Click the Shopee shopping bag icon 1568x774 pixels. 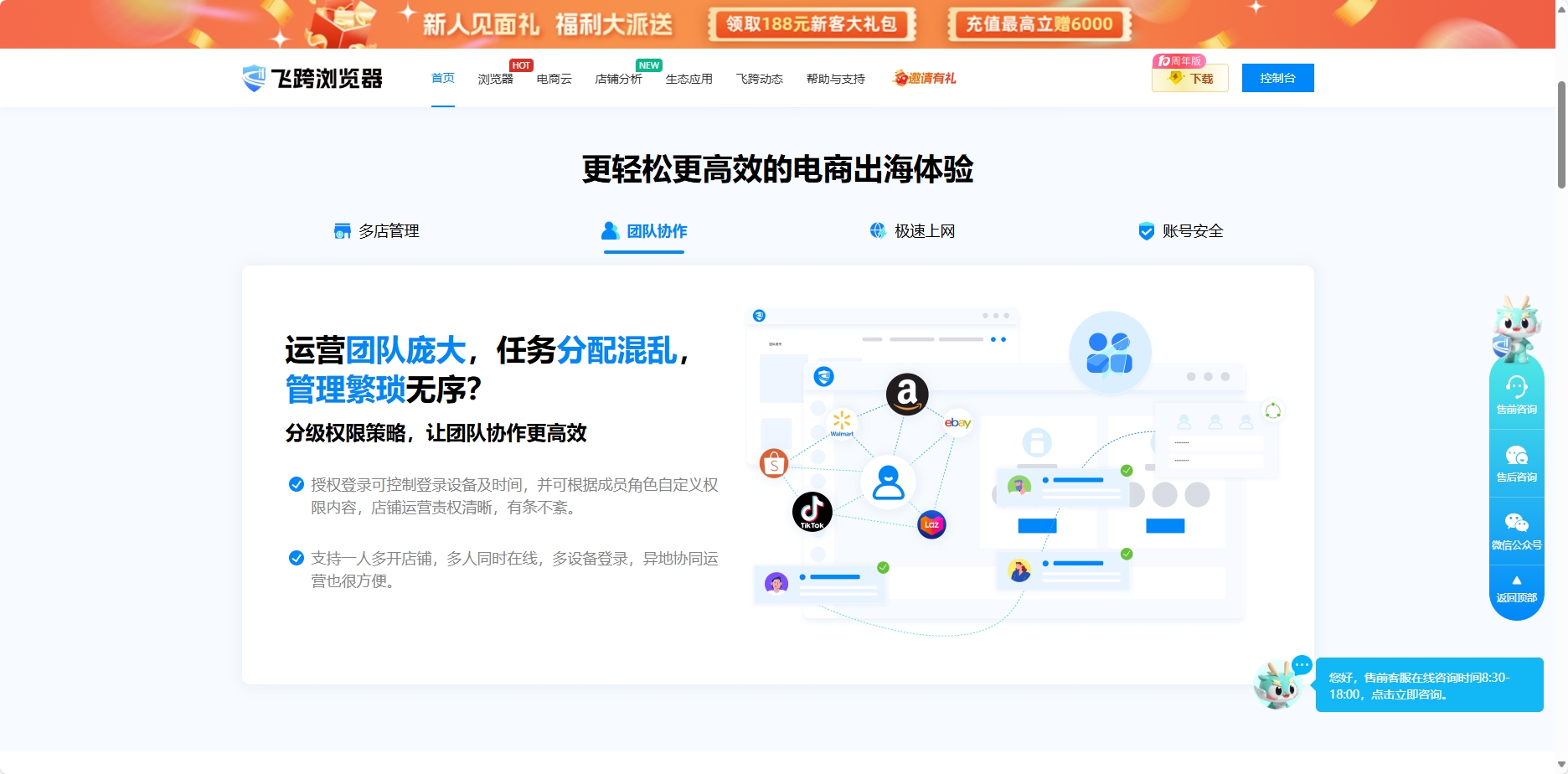tap(774, 463)
